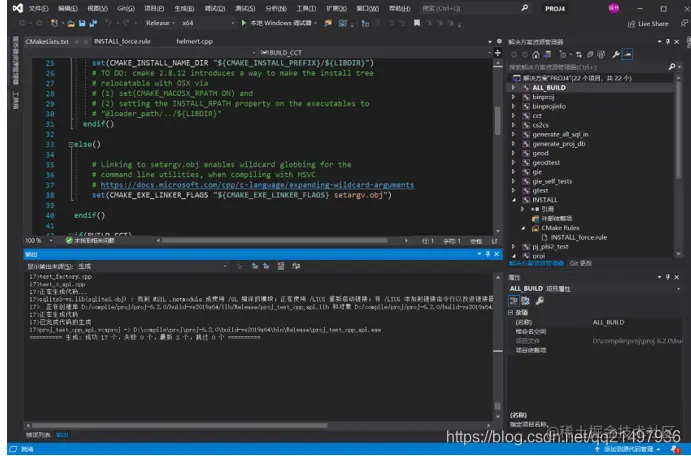Open the output source 生成 dropdown
The image size is (691, 456).
[x=152, y=266]
